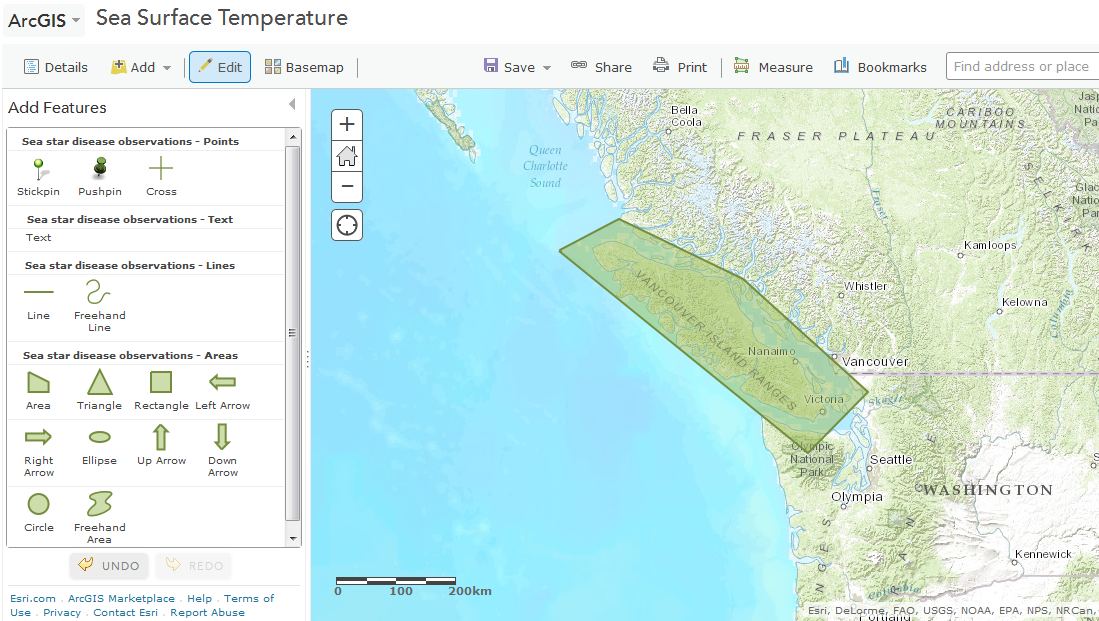
Task: Open the Details panel
Action: pyautogui.click(x=55, y=66)
